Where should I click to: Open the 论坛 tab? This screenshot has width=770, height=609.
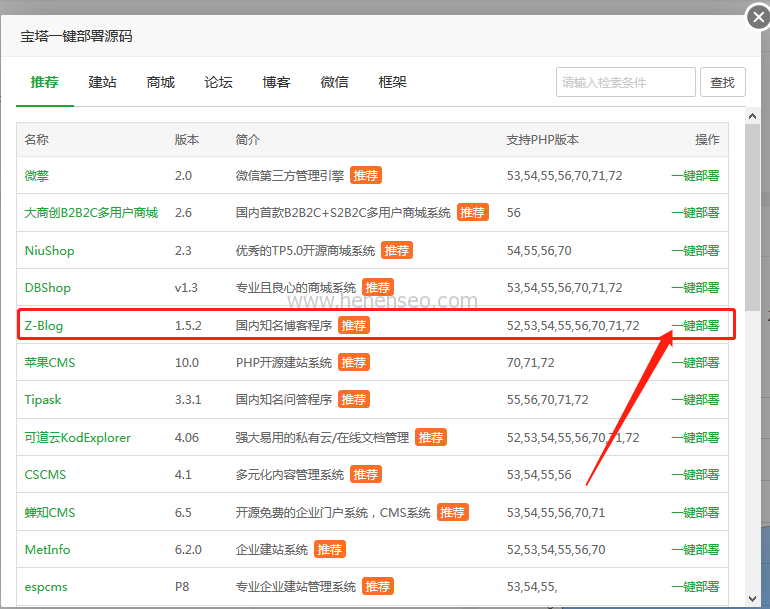(219, 82)
